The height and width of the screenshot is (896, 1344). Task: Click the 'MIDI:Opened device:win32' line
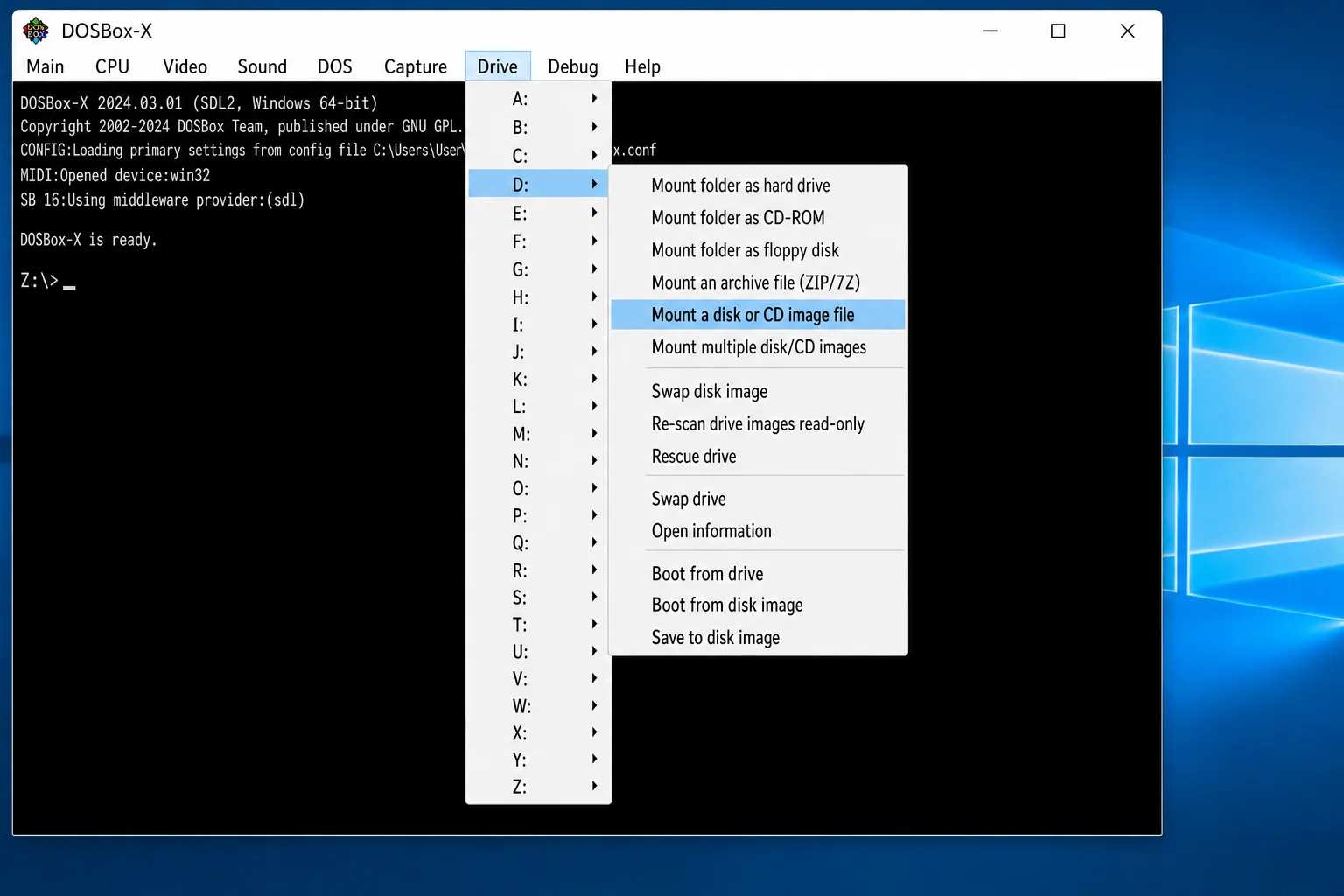[x=115, y=175]
